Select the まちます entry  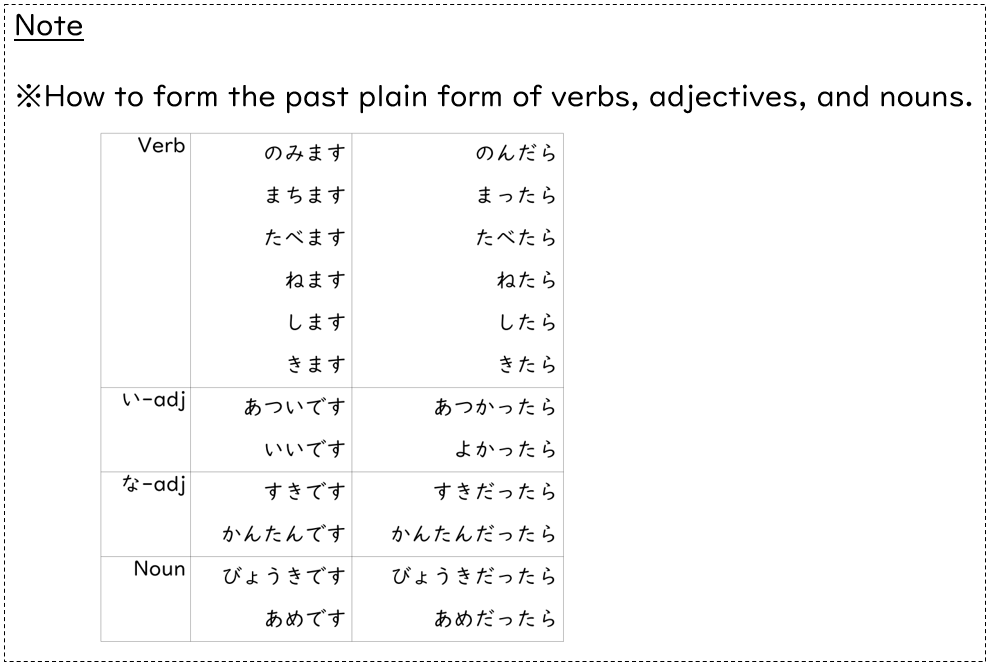tap(305, 196)
